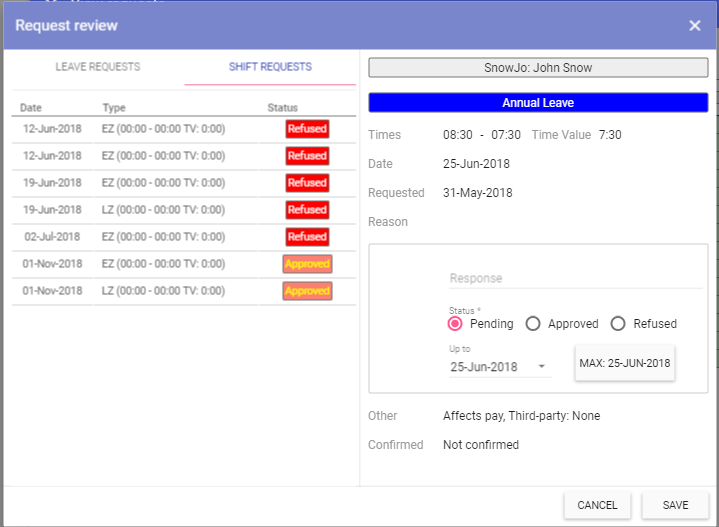Switch to the Leave Requests tab
This screenshot has width=719, height=527.
point(97,67)
